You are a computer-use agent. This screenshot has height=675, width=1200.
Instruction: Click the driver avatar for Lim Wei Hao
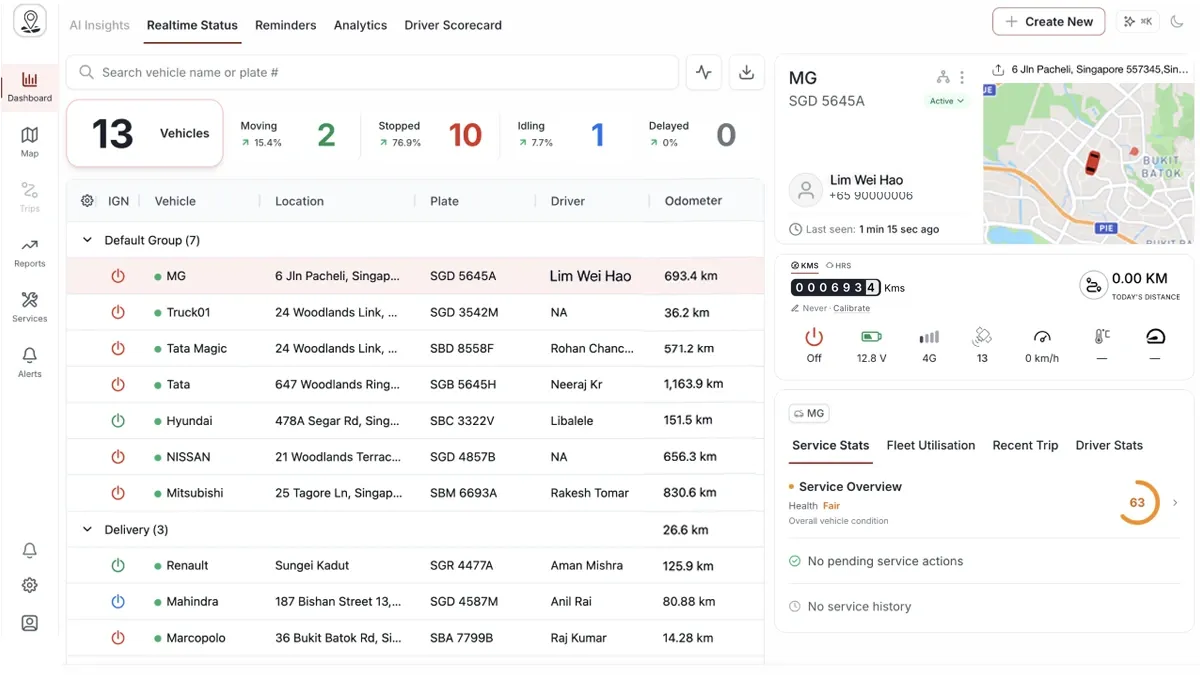[806, 189]
